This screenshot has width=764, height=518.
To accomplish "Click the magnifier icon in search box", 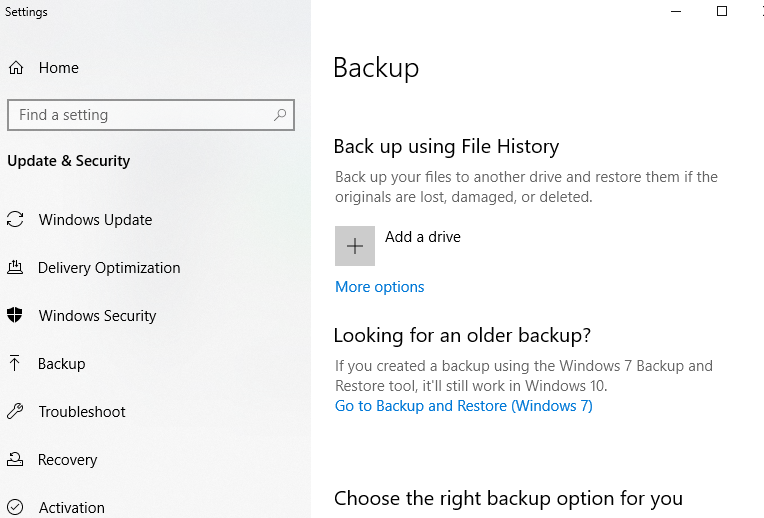I will coord(280,115).
